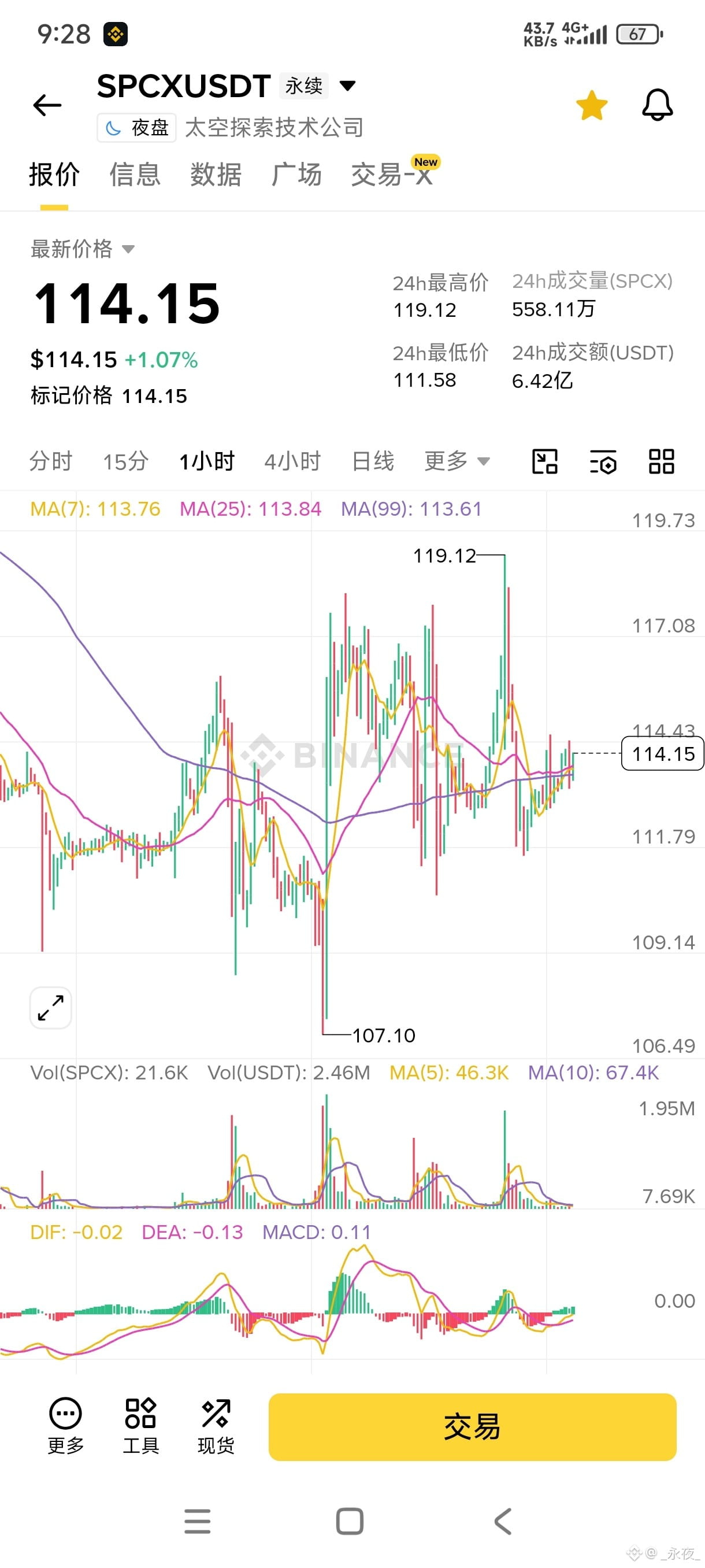Open the chart layout grid icon
Screen dimensions: 705x1568
[661, 461]
